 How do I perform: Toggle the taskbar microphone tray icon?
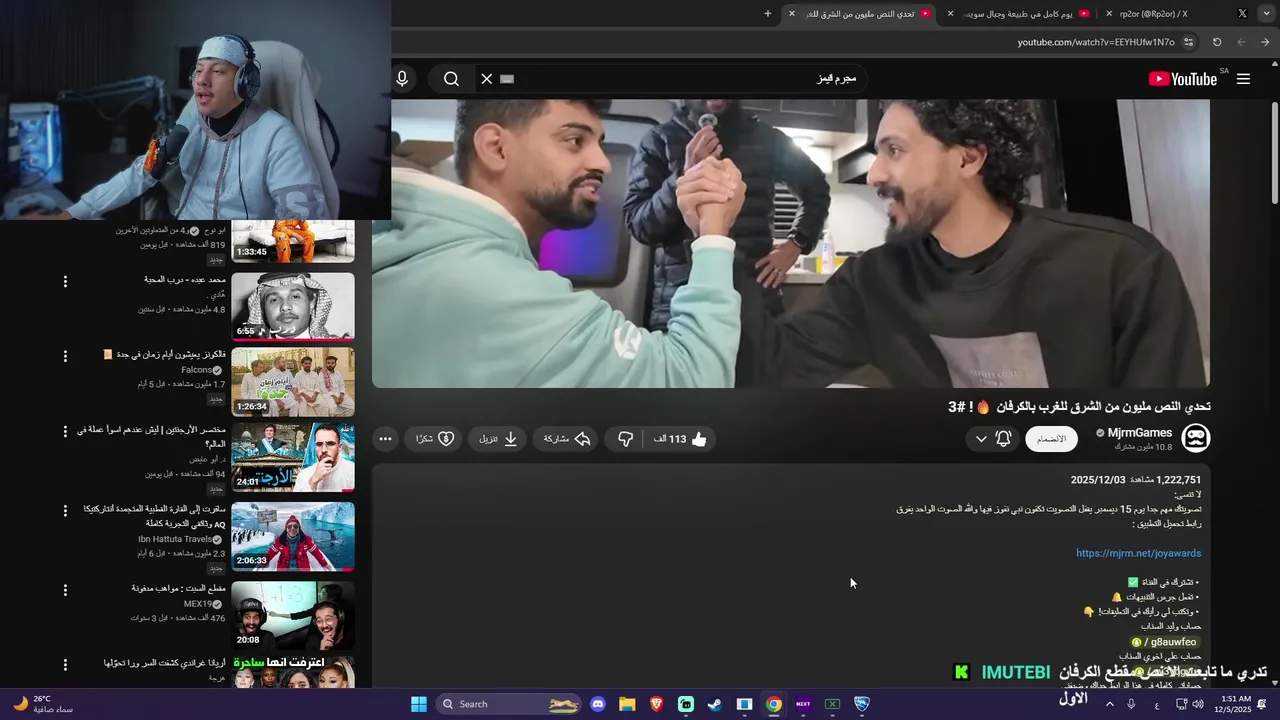[1131, 704]
